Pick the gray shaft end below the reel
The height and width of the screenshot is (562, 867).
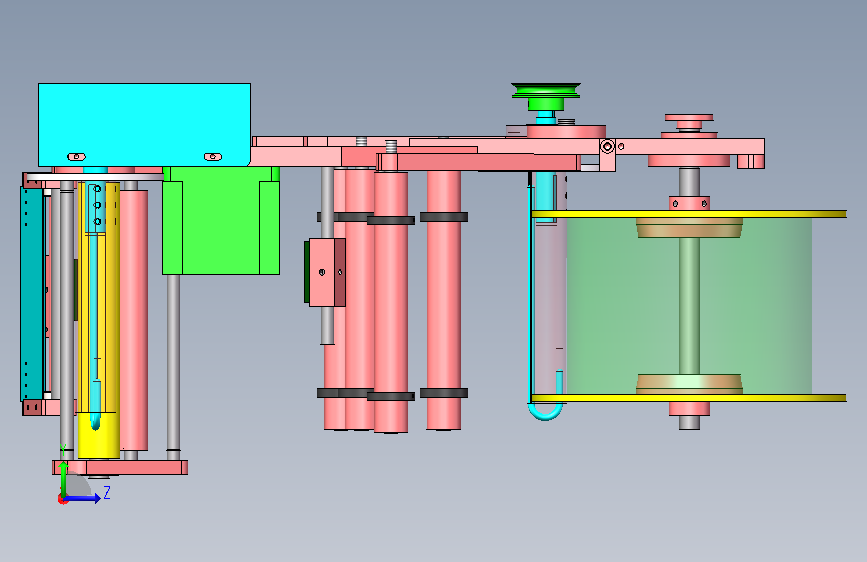pyautogui.click(x=689, y=423)
